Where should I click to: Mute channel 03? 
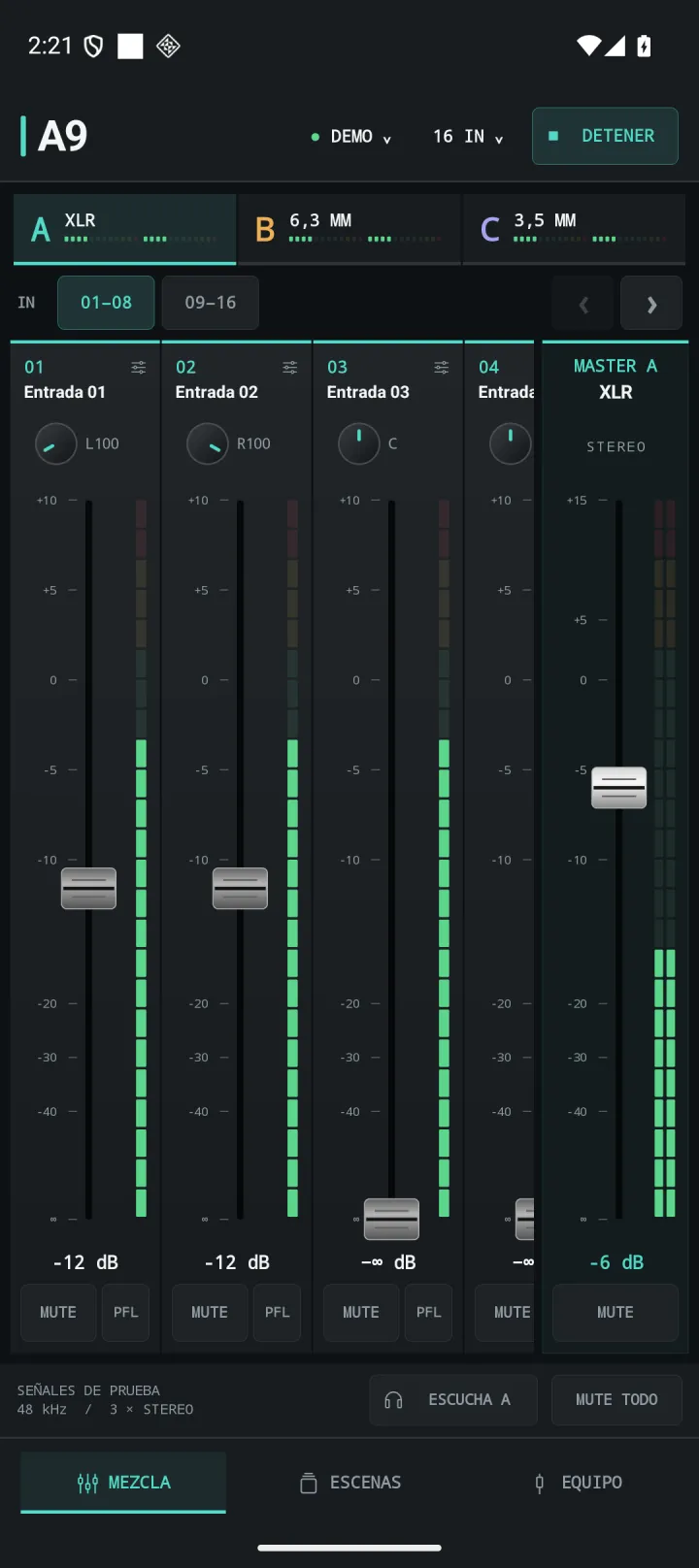pos(361,1312)
